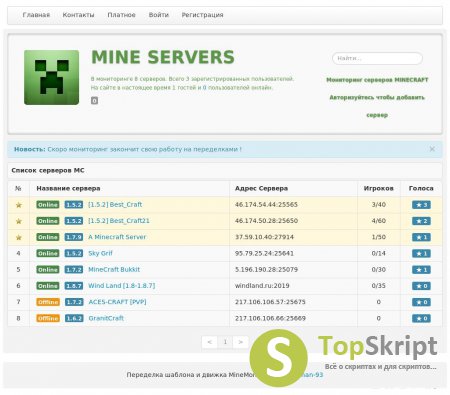This screenshot has width=450, height=395.
Task: Open the Главная menu item
Action: (x=36, y=15)
